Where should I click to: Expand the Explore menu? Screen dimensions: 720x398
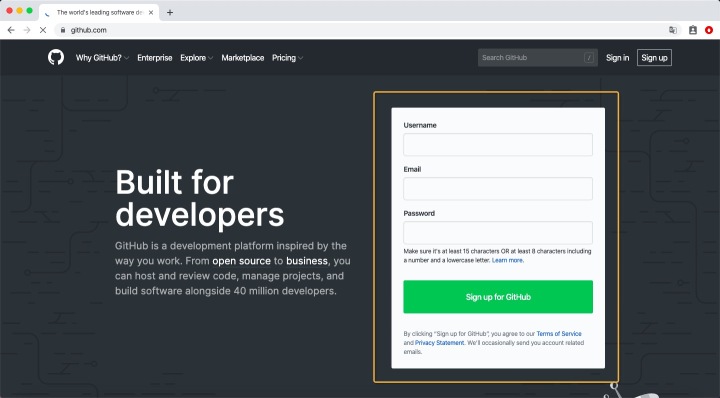point(197,58)
